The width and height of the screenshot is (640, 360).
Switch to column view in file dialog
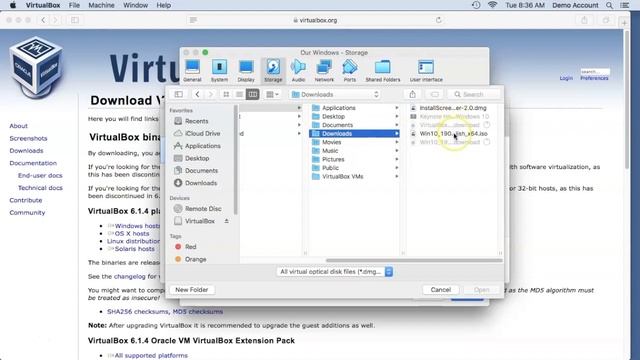[x=253, y=94]
